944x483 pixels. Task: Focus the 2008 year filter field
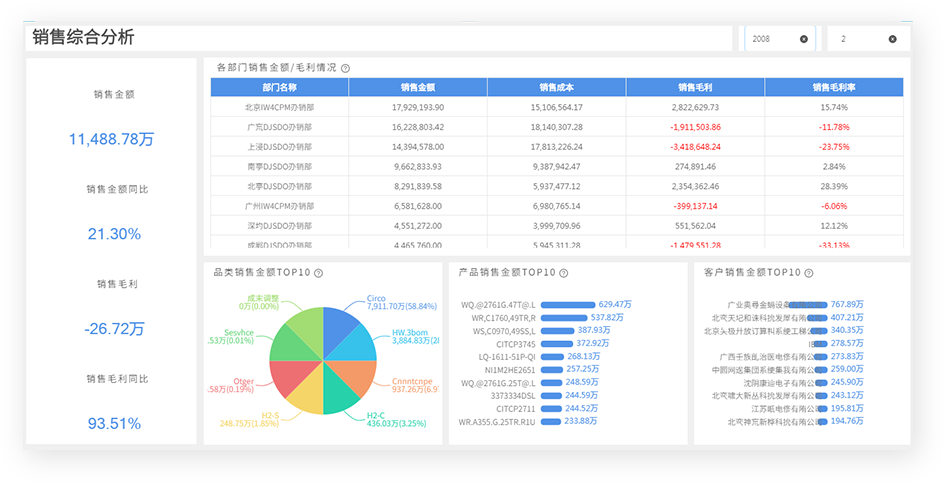[x=780, y=39]
